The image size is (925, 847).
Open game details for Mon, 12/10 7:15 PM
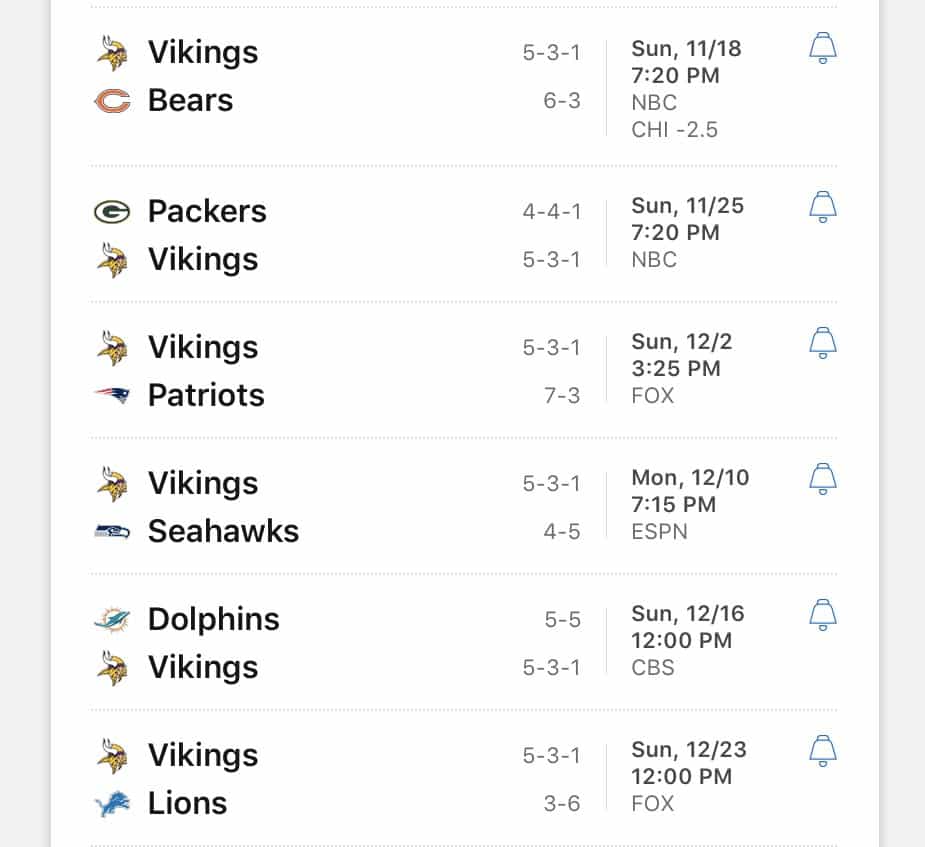tap(690, 491)
